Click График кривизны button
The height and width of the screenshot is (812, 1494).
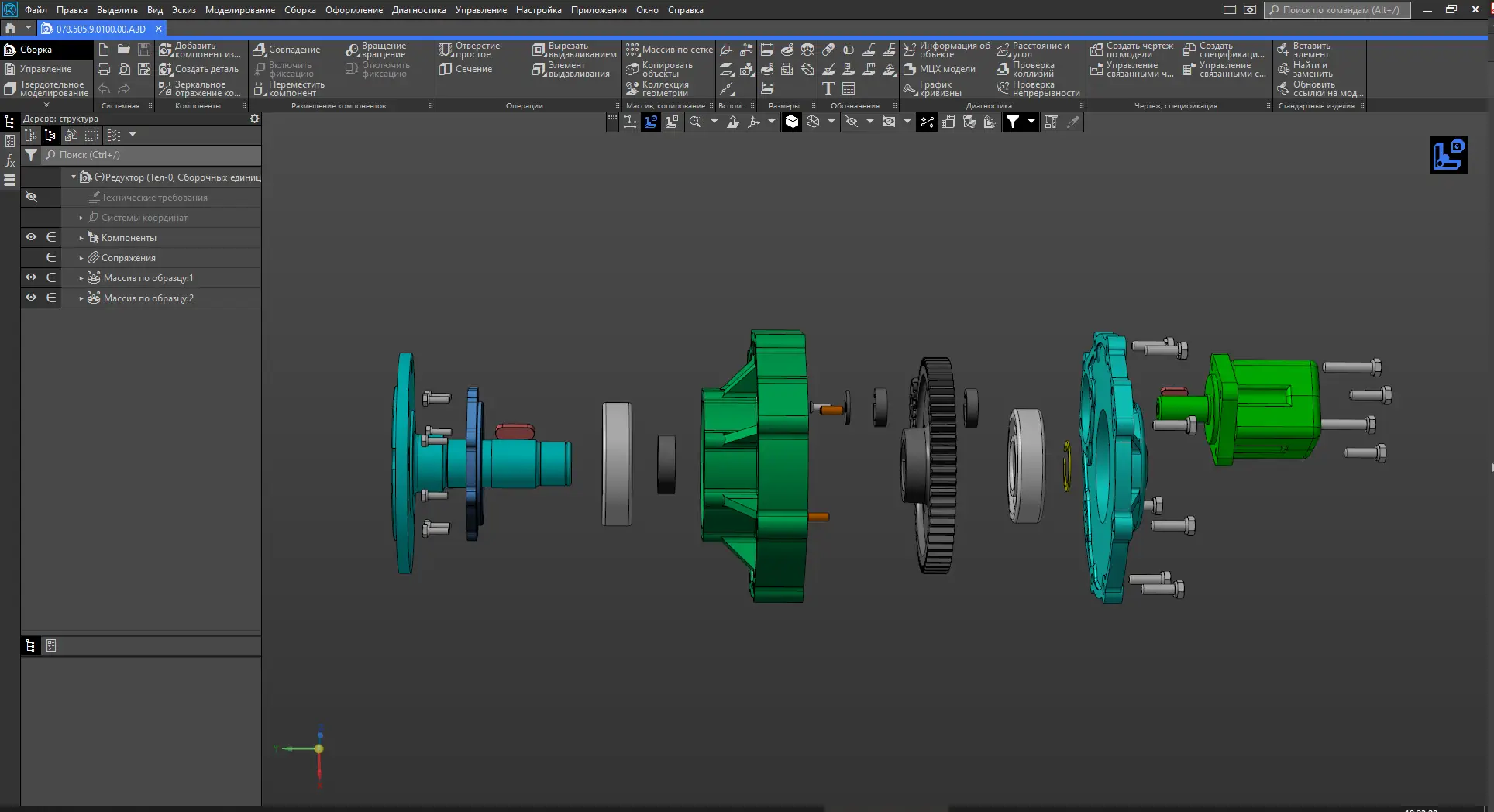(933, 88)
